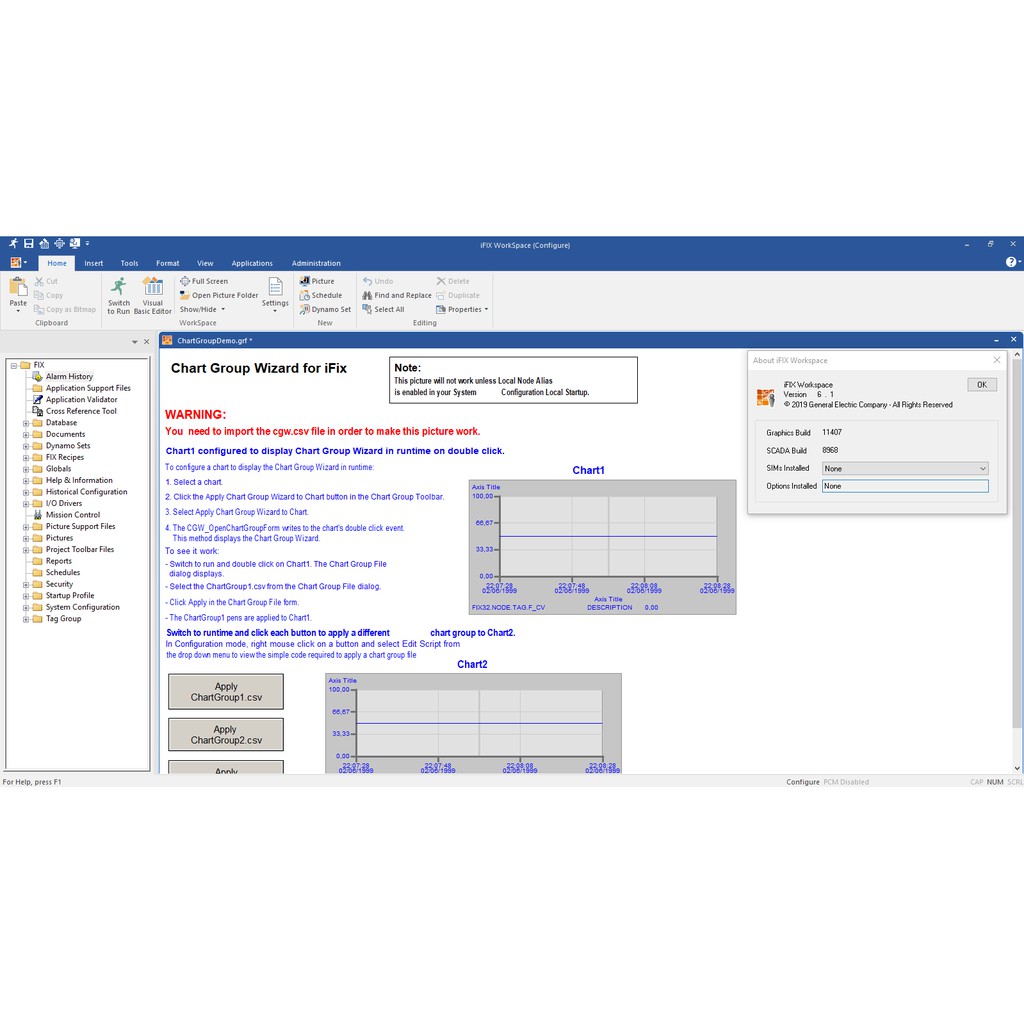Click the Chart2 plot area
This screenshot has height=1024, width=1024.
click(479, 723)
